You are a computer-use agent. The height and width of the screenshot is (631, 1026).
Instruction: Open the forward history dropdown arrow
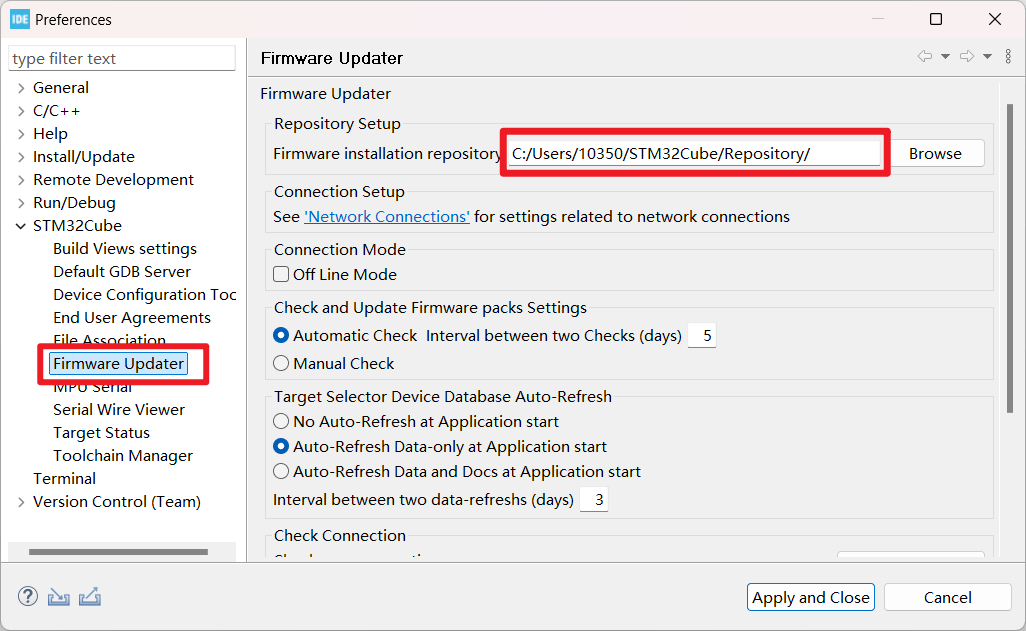tap(987, 57)
